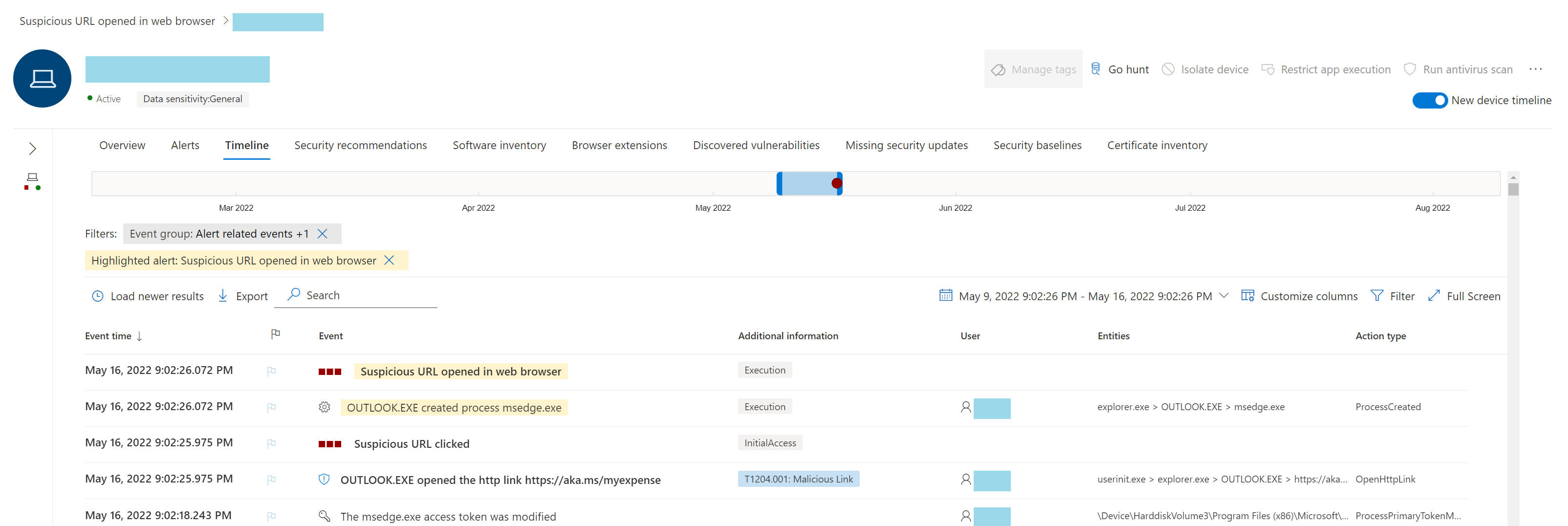Click the device laptop avatar icon
The height and width of the screenshot is (526, 1568).
42,79
